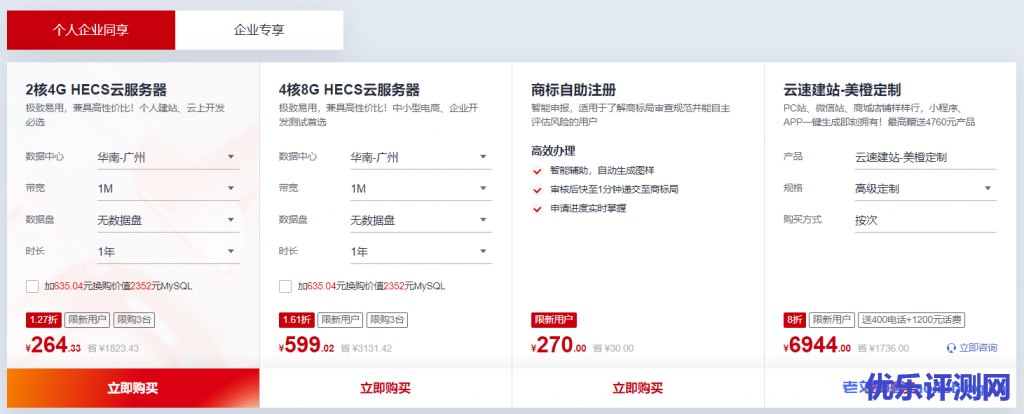
Task: Click 8折 discount badge
Action: (x=793, y=320)
